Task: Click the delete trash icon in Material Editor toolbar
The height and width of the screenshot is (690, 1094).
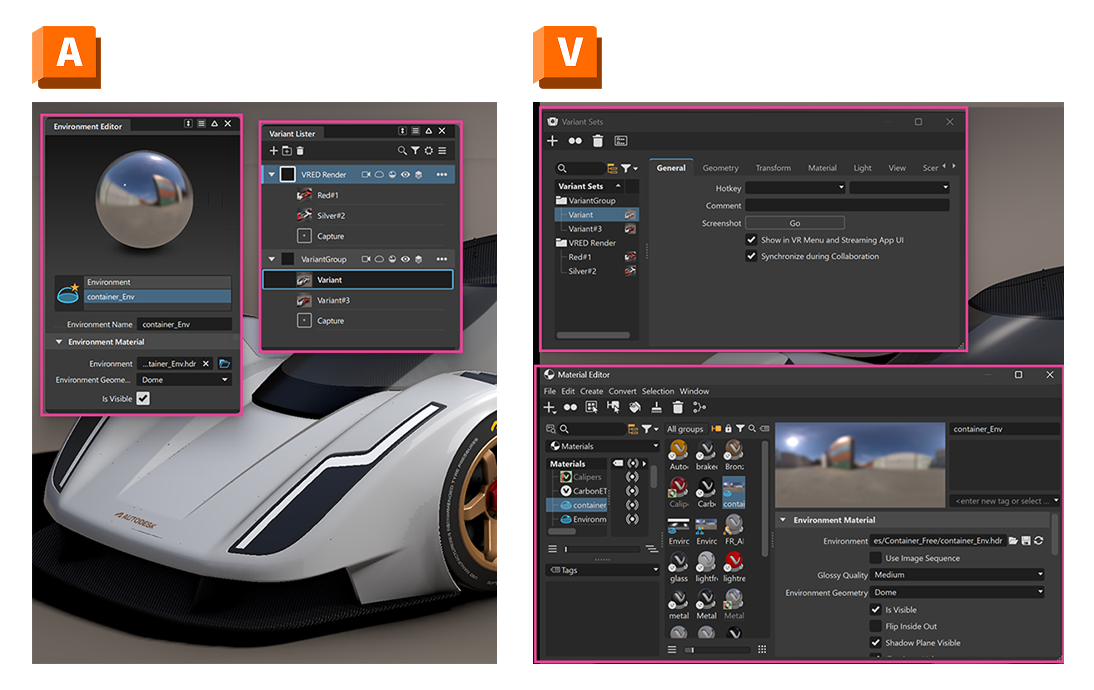Action: point(677,407)
